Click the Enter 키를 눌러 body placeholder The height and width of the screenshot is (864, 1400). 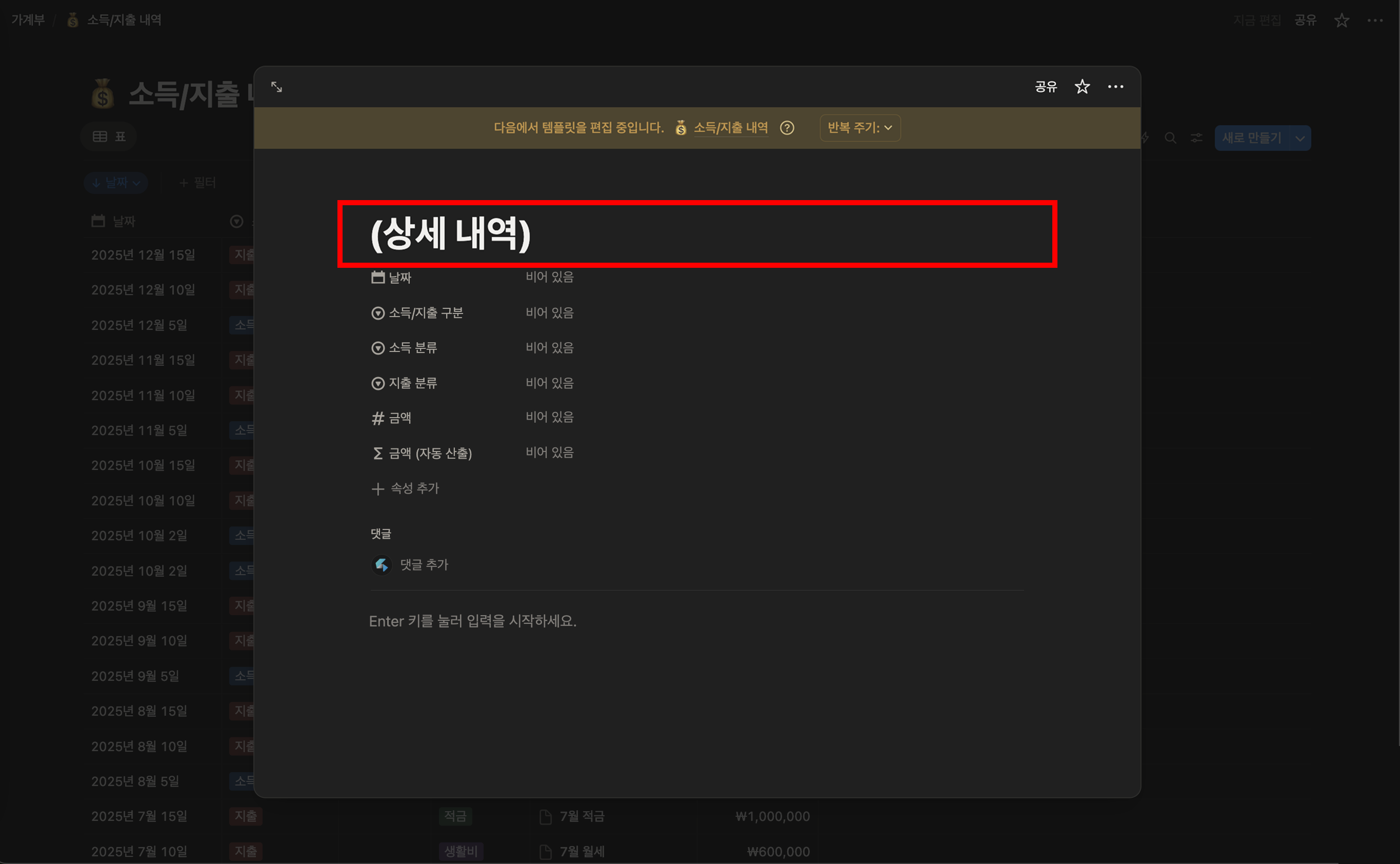coord(472,621)
